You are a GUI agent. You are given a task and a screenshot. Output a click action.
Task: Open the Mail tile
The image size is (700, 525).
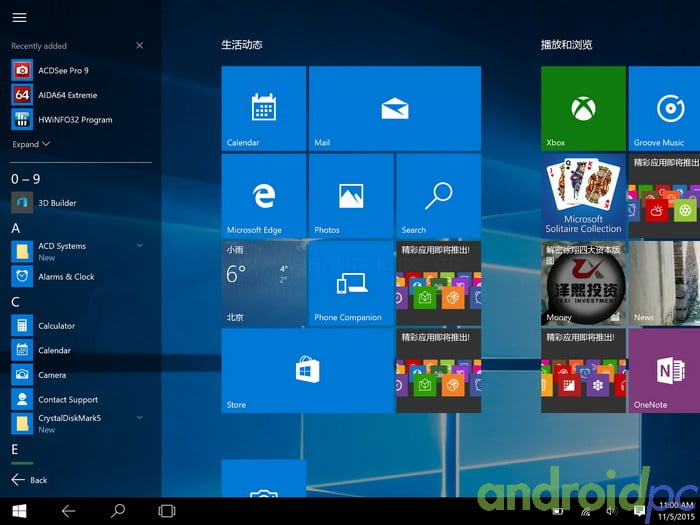tap(395, 108)
